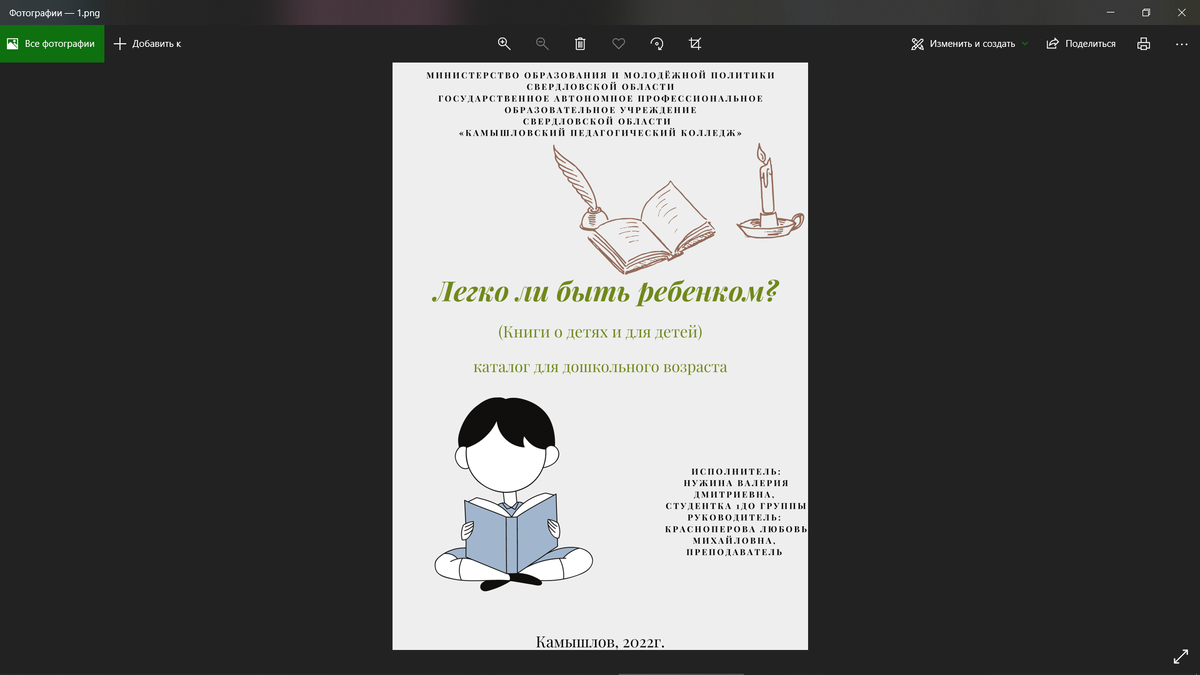
Task: Rotate the image with rotate icon
Action: tap(657, 44)
